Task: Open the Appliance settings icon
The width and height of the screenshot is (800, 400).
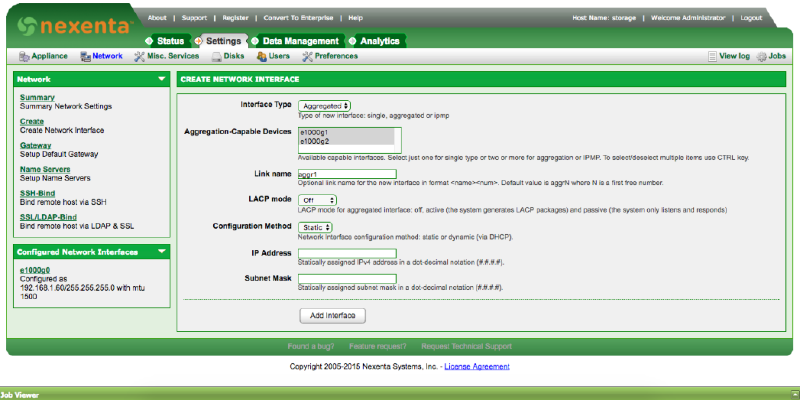Action: tap(24, 57)
